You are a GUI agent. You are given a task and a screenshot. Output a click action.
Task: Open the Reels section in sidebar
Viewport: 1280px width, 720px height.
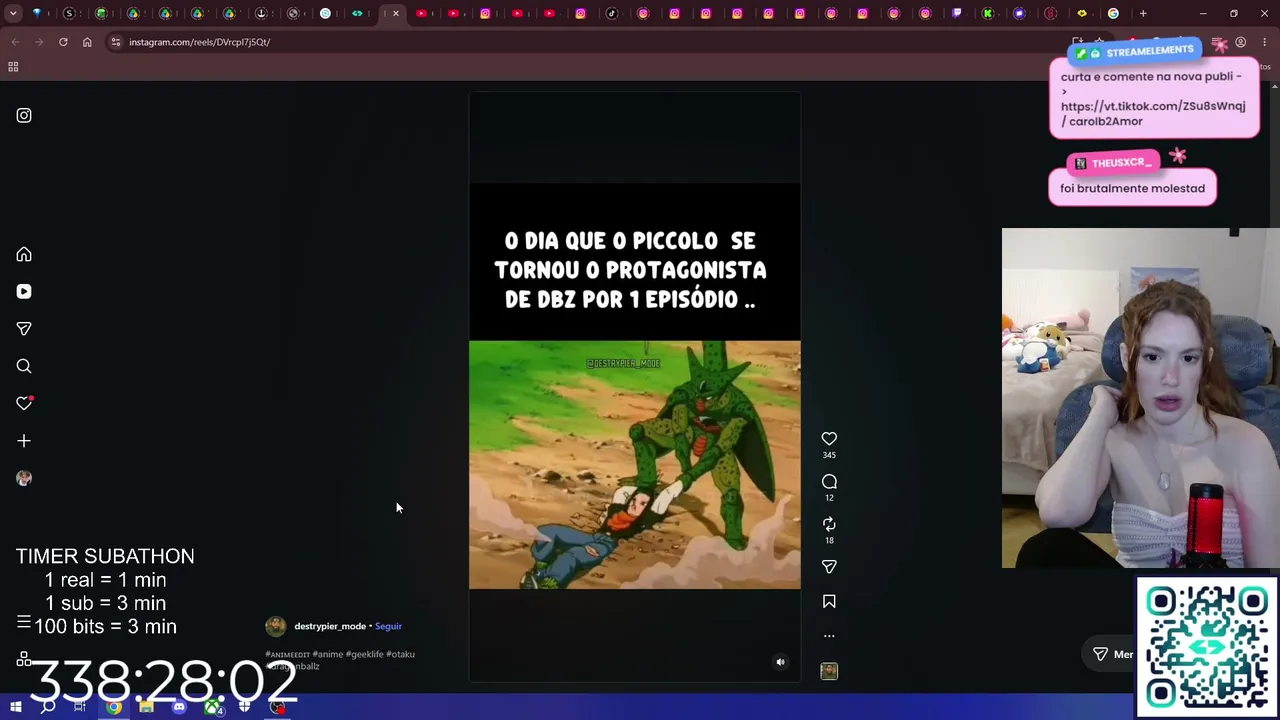(x=24, y=291)
